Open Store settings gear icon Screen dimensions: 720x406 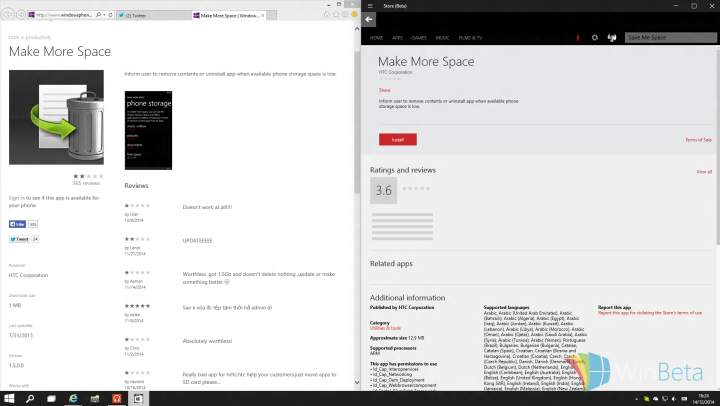click(595, 37)
